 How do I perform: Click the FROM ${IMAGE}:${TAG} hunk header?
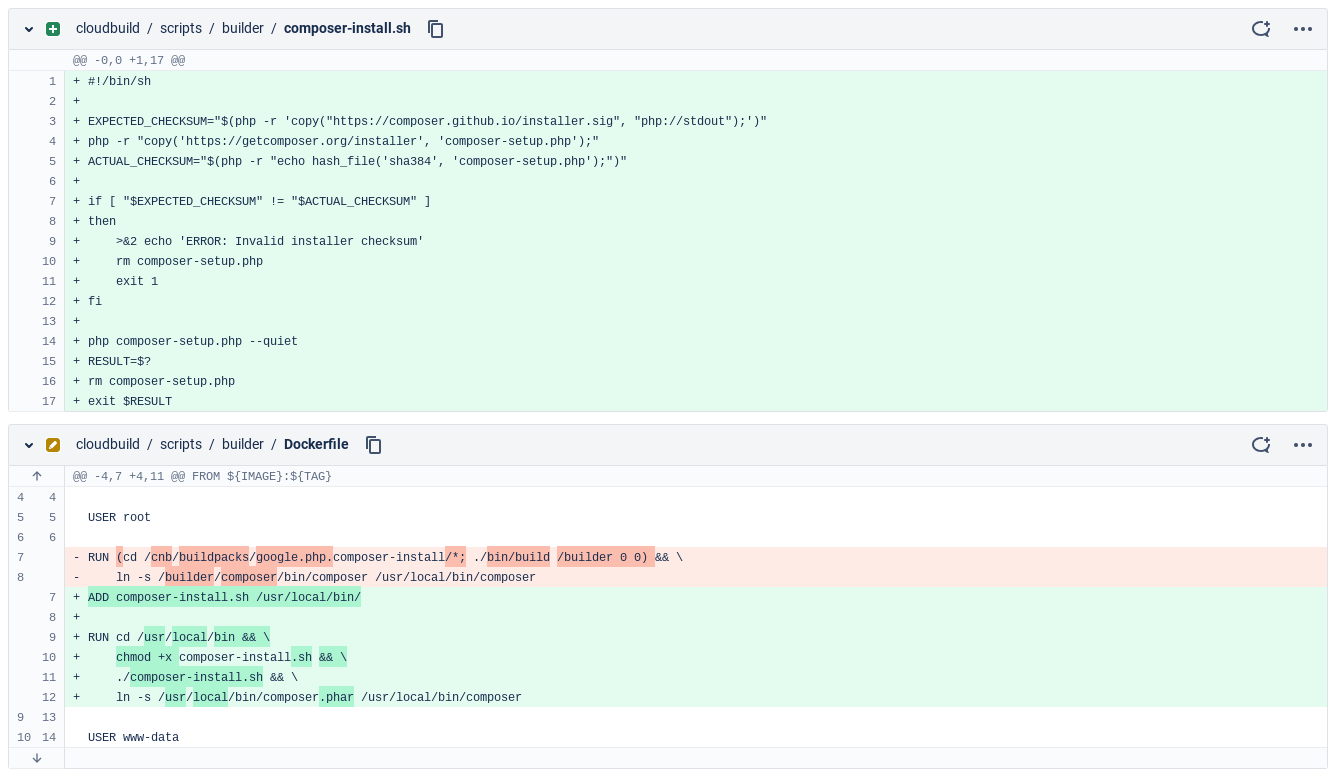[x=203, y=476]
